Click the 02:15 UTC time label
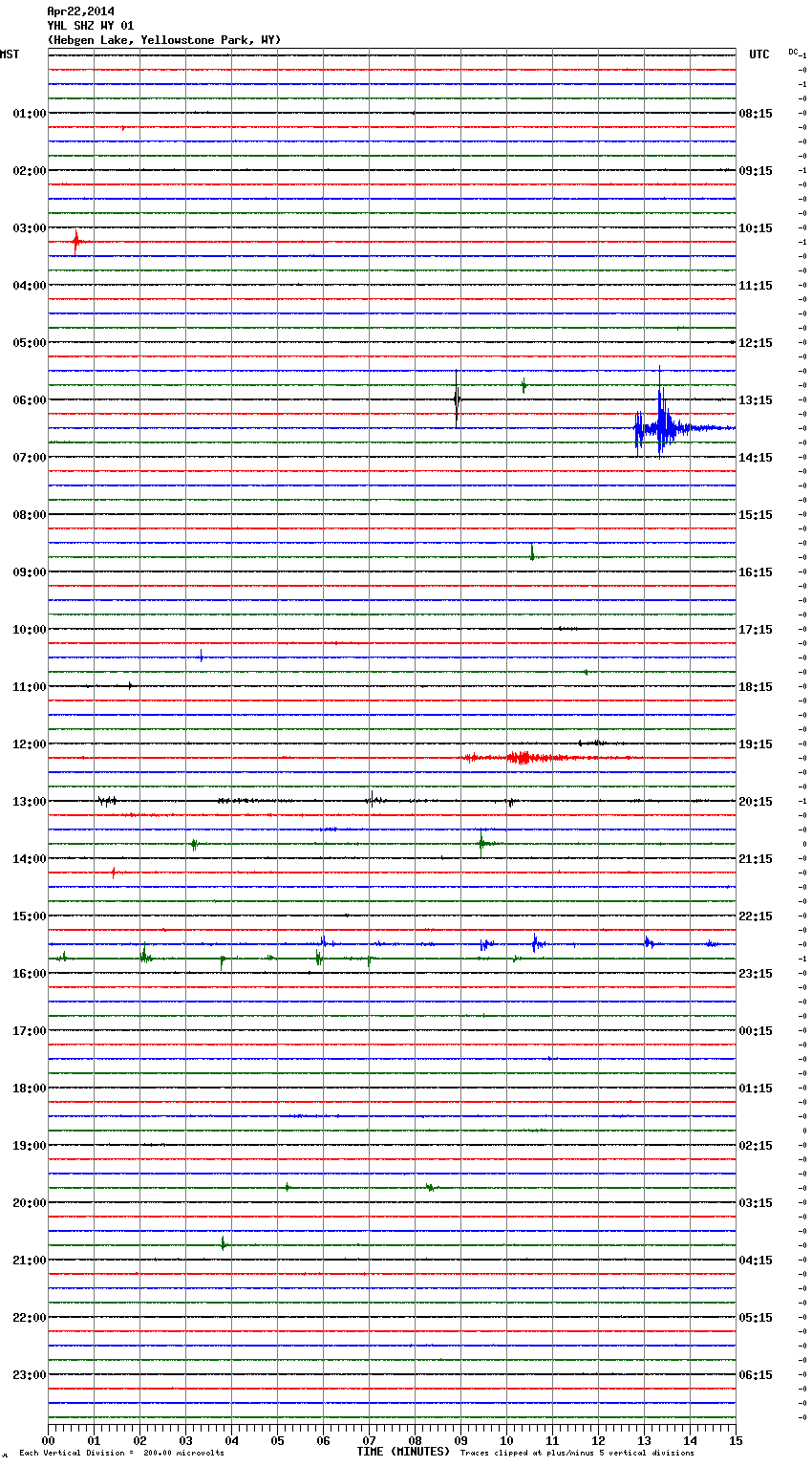The image size is (812, 1466). (756, 1146)
